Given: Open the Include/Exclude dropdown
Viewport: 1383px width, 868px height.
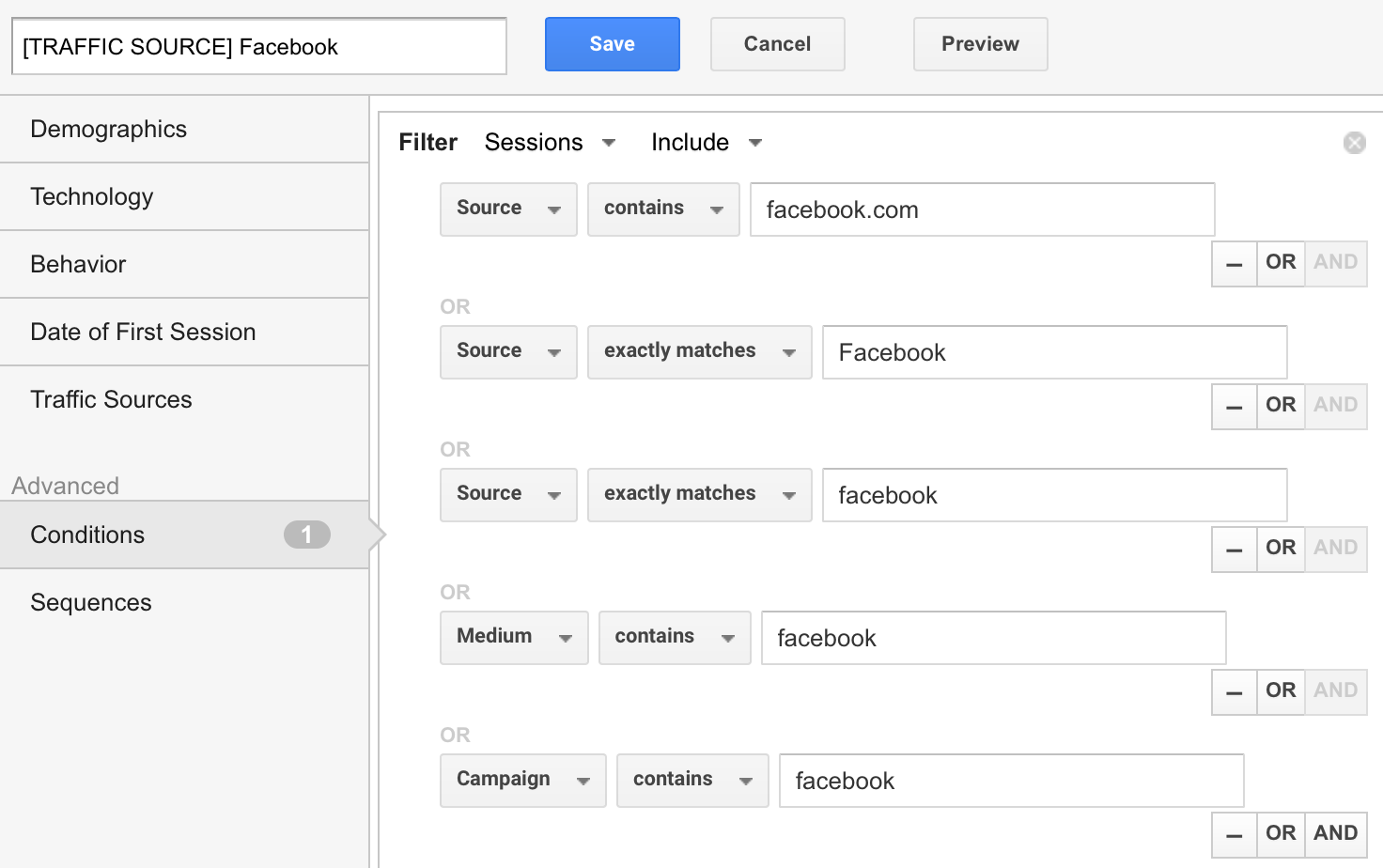Looking at the screenshot, I should [707, 143].
